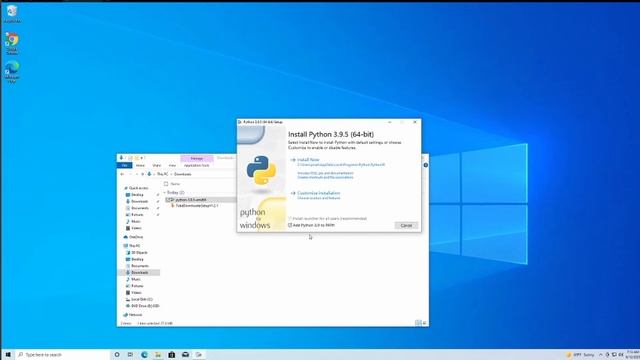The width and height of the screenshot is (640, 360).
Task: Open Music under Quick access
Action: tap(136, 221)
